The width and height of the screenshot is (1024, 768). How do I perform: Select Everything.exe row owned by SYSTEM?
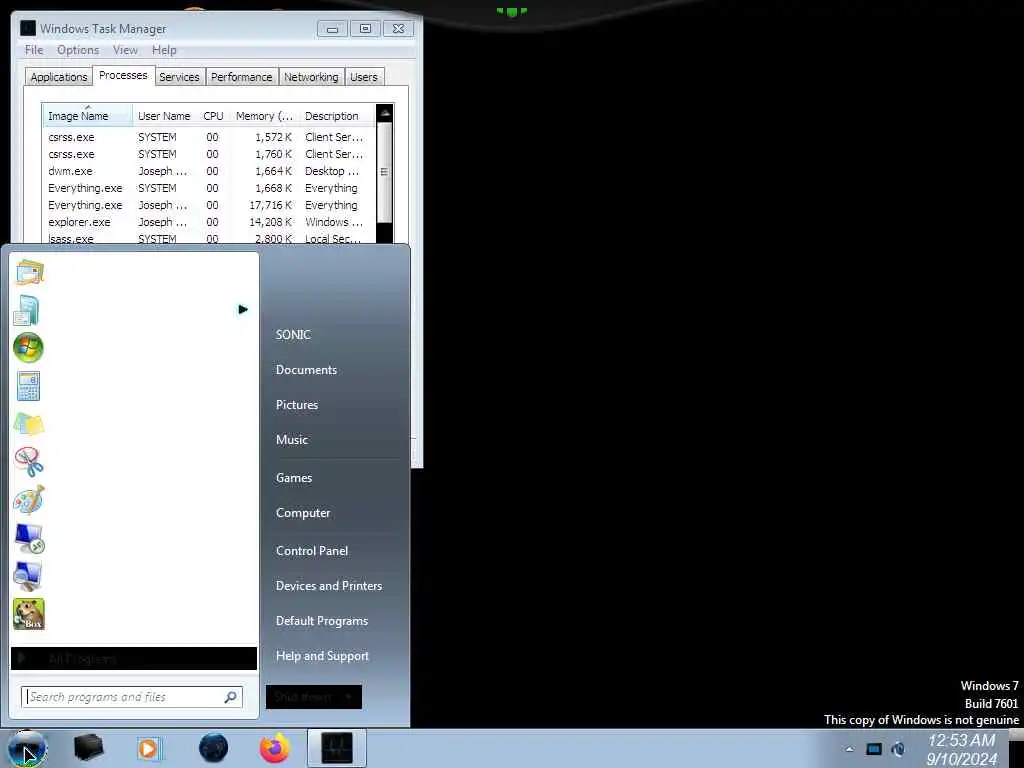pos(209,188)
